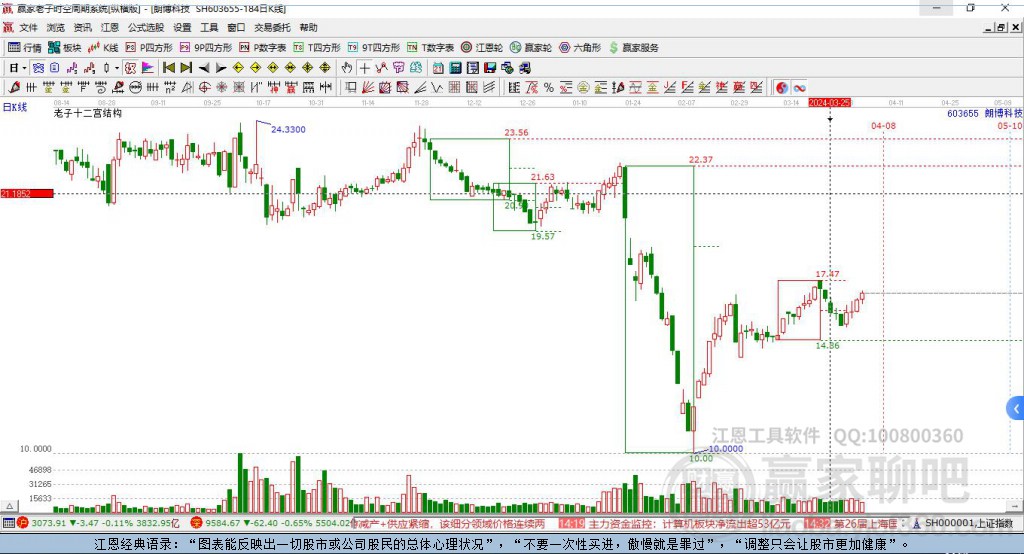Open the 公式选股 menu
This screenshot has width=1024, height=554.
[x=146, y=27]
